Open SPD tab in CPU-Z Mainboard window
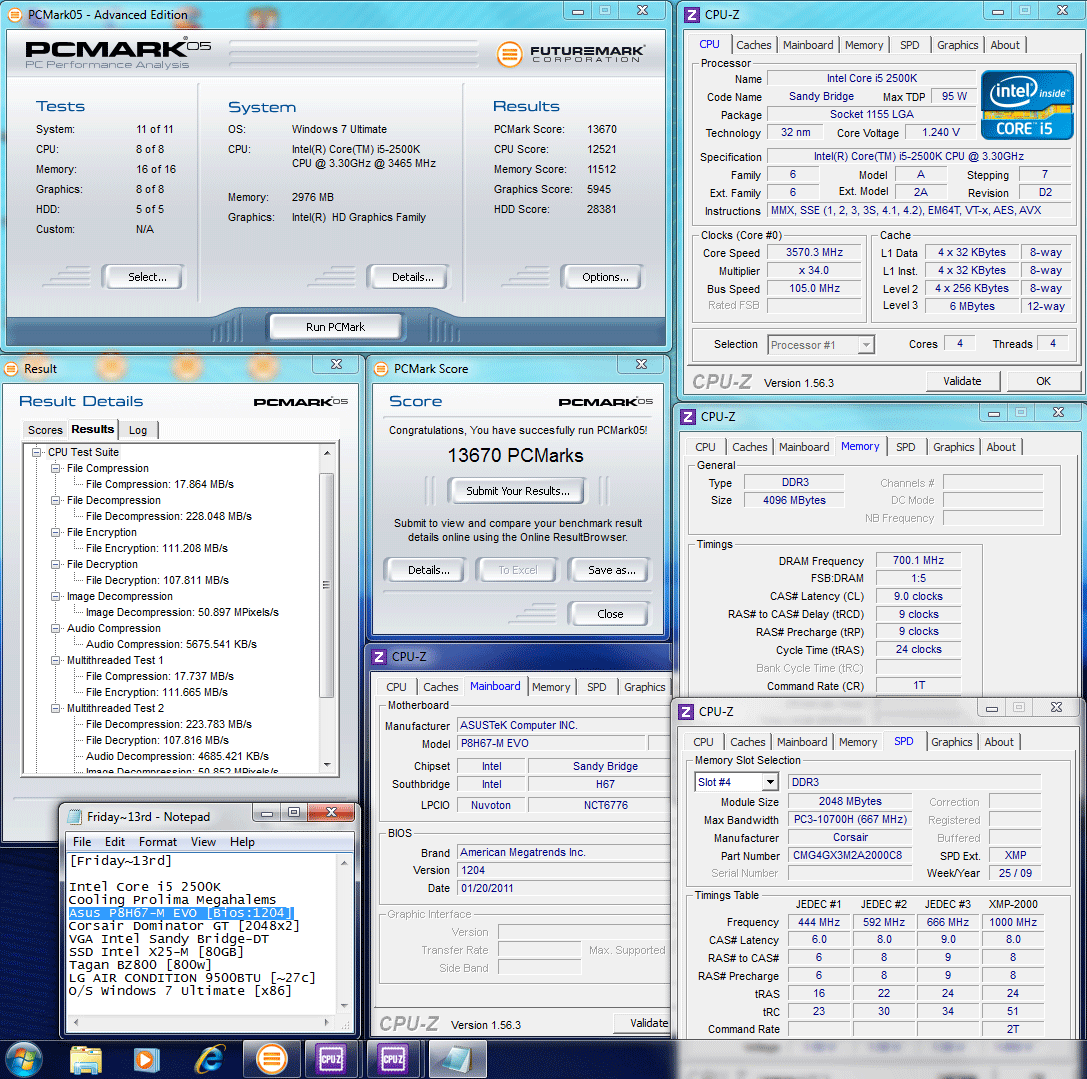Image resolution: width=1087 pixels, height=1079 pixels. pos(596,687)
